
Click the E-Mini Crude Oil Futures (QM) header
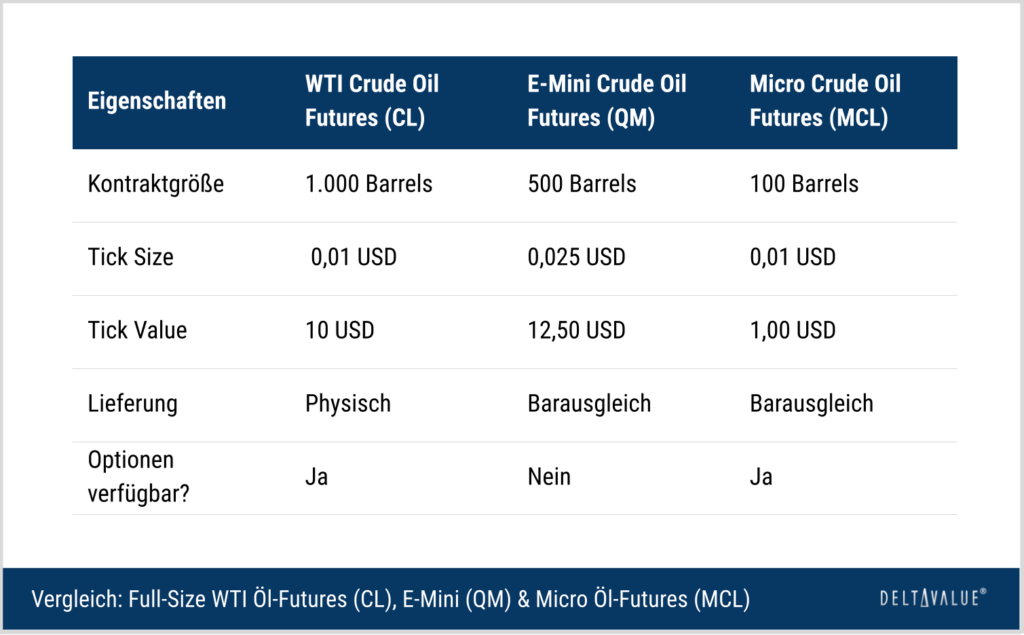(607, 101)
